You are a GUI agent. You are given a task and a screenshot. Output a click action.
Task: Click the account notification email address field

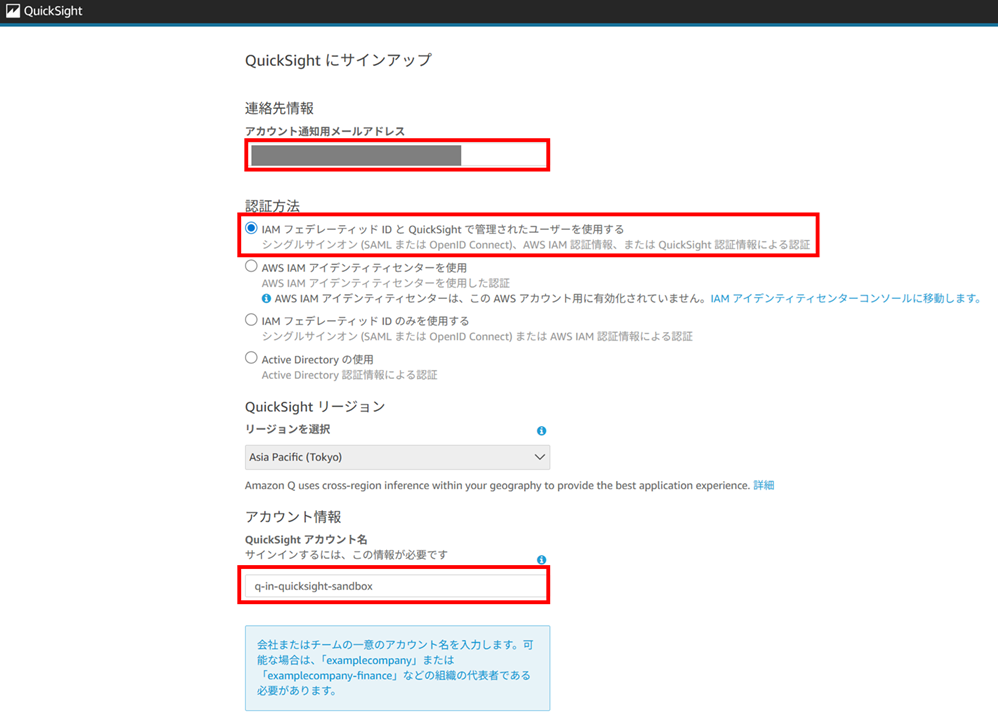(x=397, y=155)
